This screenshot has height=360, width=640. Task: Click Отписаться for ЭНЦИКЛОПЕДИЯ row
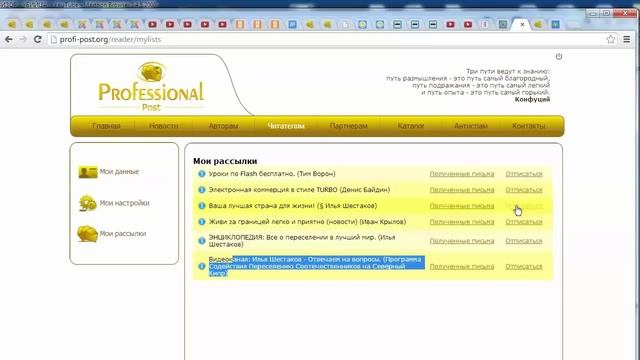pyautogui.click(x=524, y=241)
